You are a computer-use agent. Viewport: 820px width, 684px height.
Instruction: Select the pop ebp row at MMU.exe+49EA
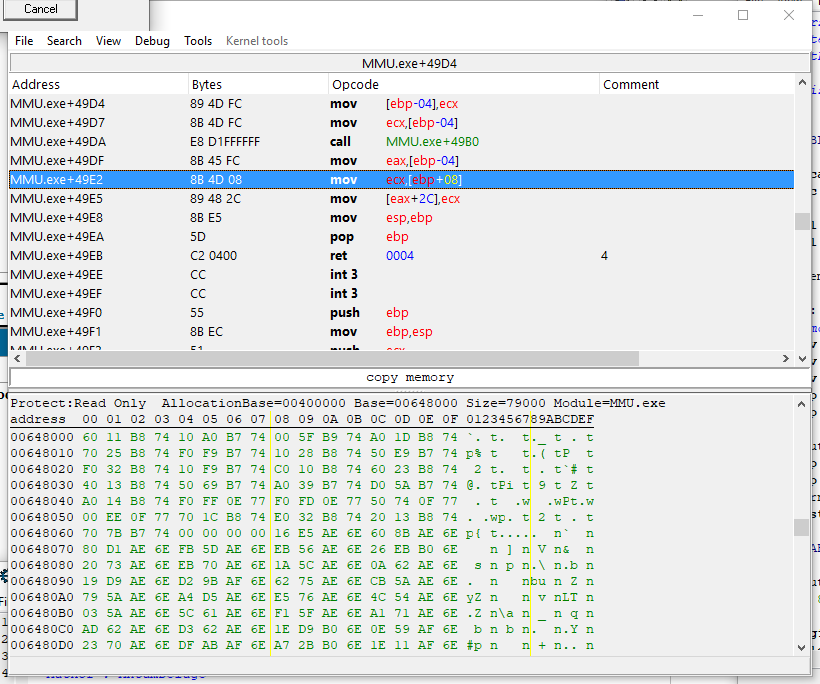point(400,237)
